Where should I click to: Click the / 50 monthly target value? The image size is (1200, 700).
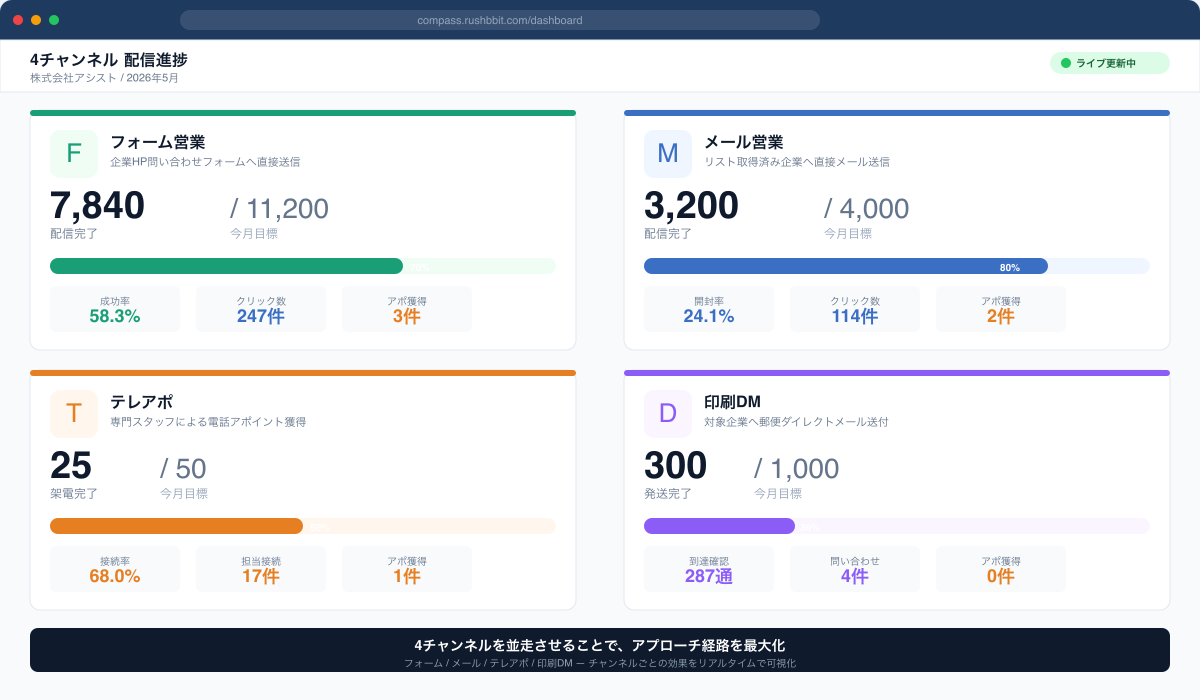[x=183, y=468]
